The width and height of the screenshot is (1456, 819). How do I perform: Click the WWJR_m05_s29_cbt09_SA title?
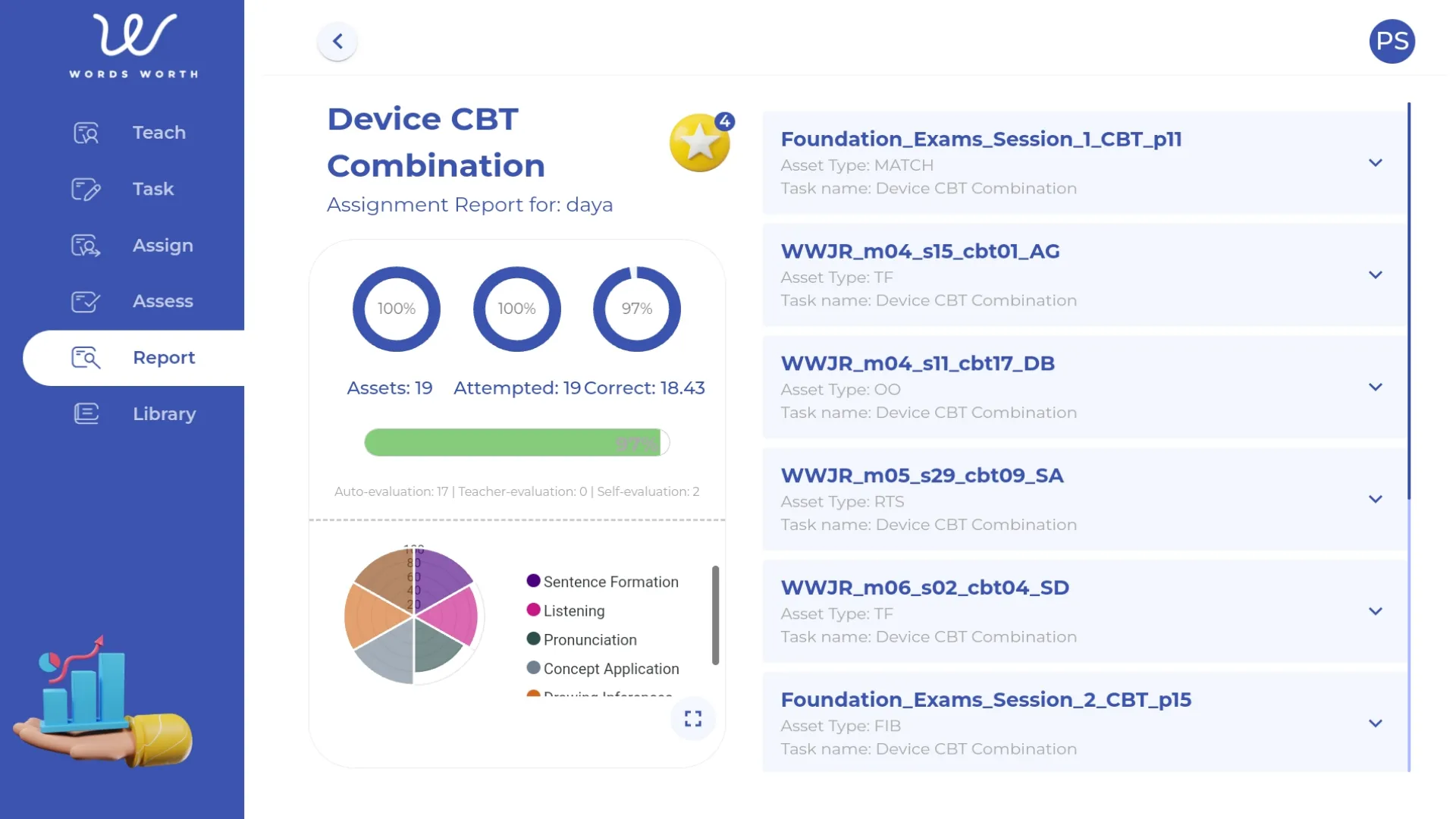pyautogui.click(x=922, y=475)
